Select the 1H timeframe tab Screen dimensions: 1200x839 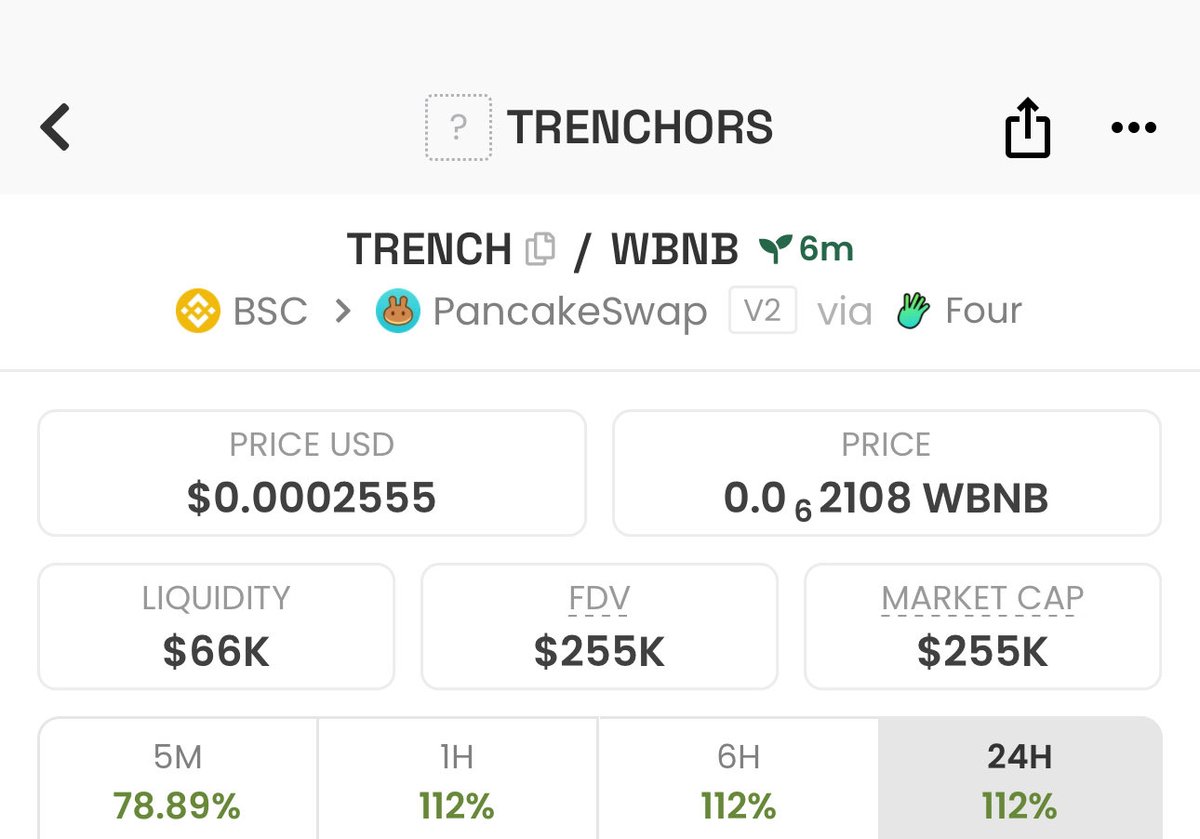[x=457, y=779]
